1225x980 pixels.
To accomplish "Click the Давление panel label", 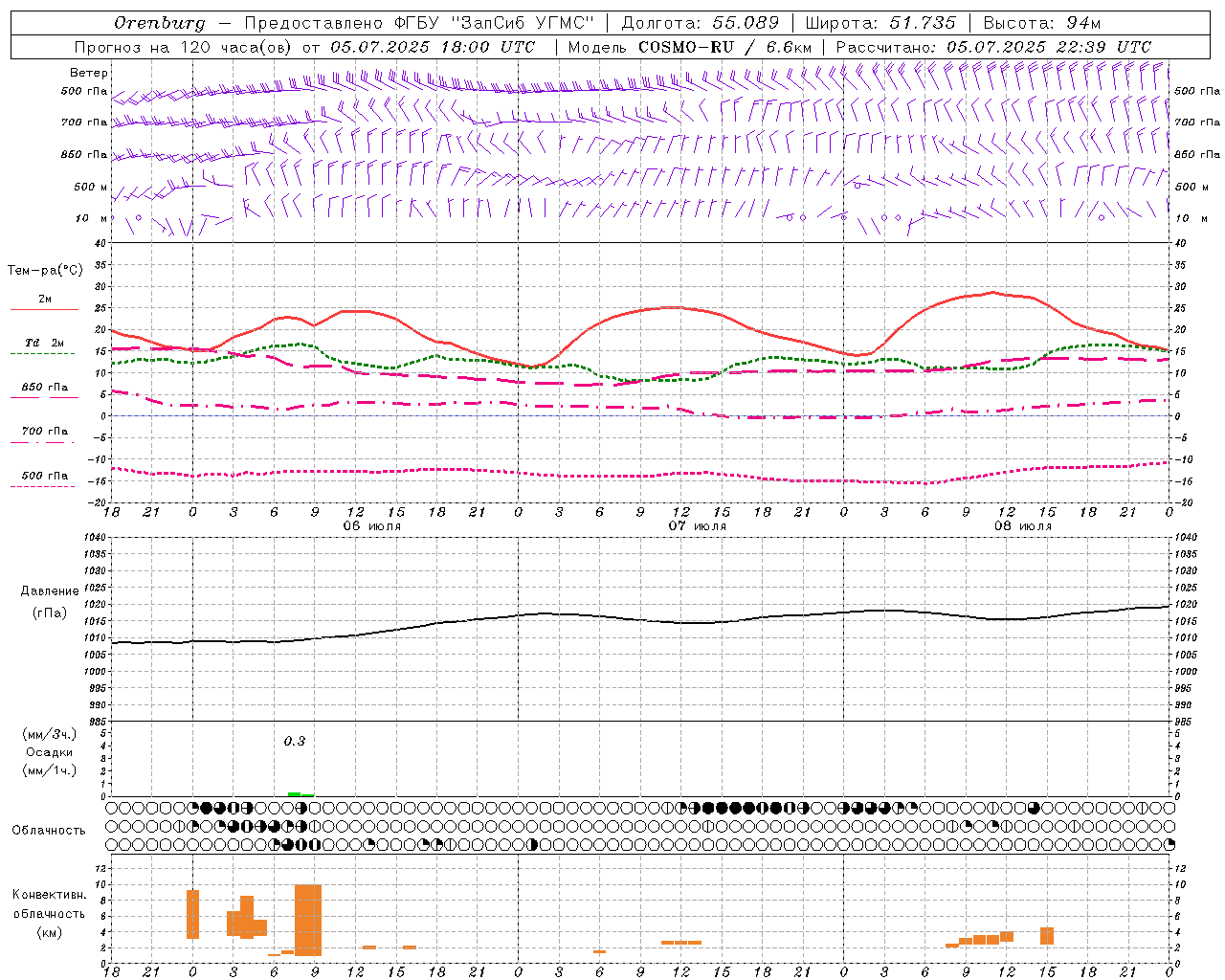I will [50, 591].
